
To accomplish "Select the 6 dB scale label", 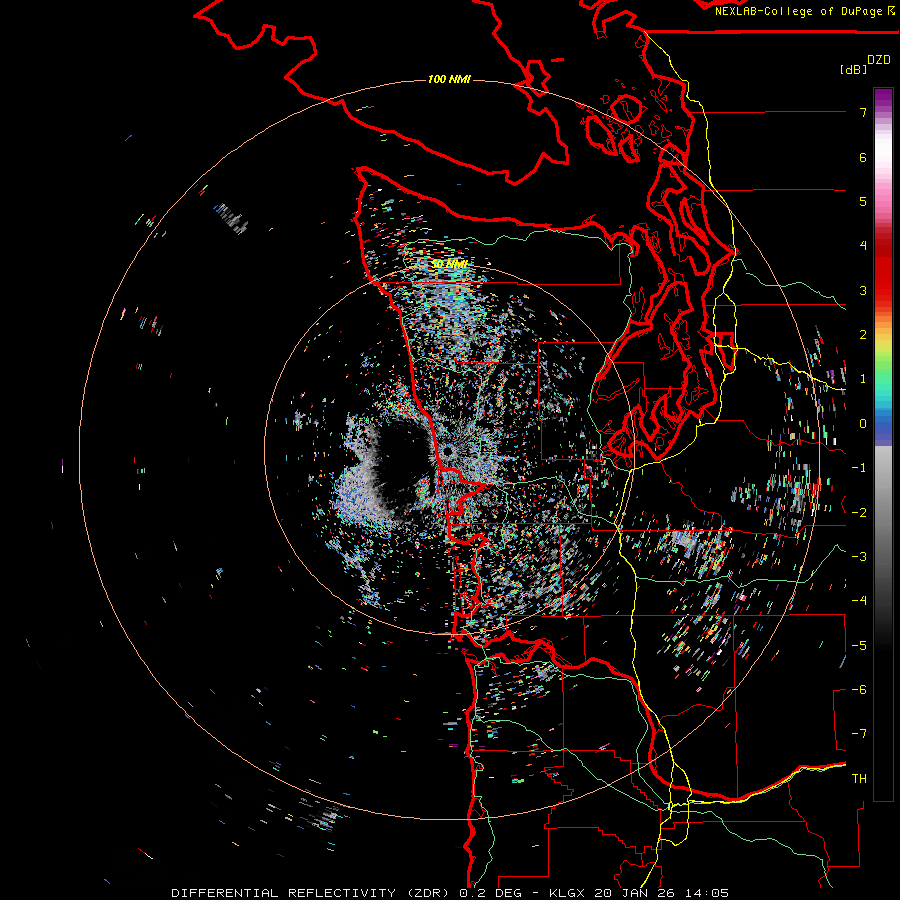I will click(x=863, y=157).
